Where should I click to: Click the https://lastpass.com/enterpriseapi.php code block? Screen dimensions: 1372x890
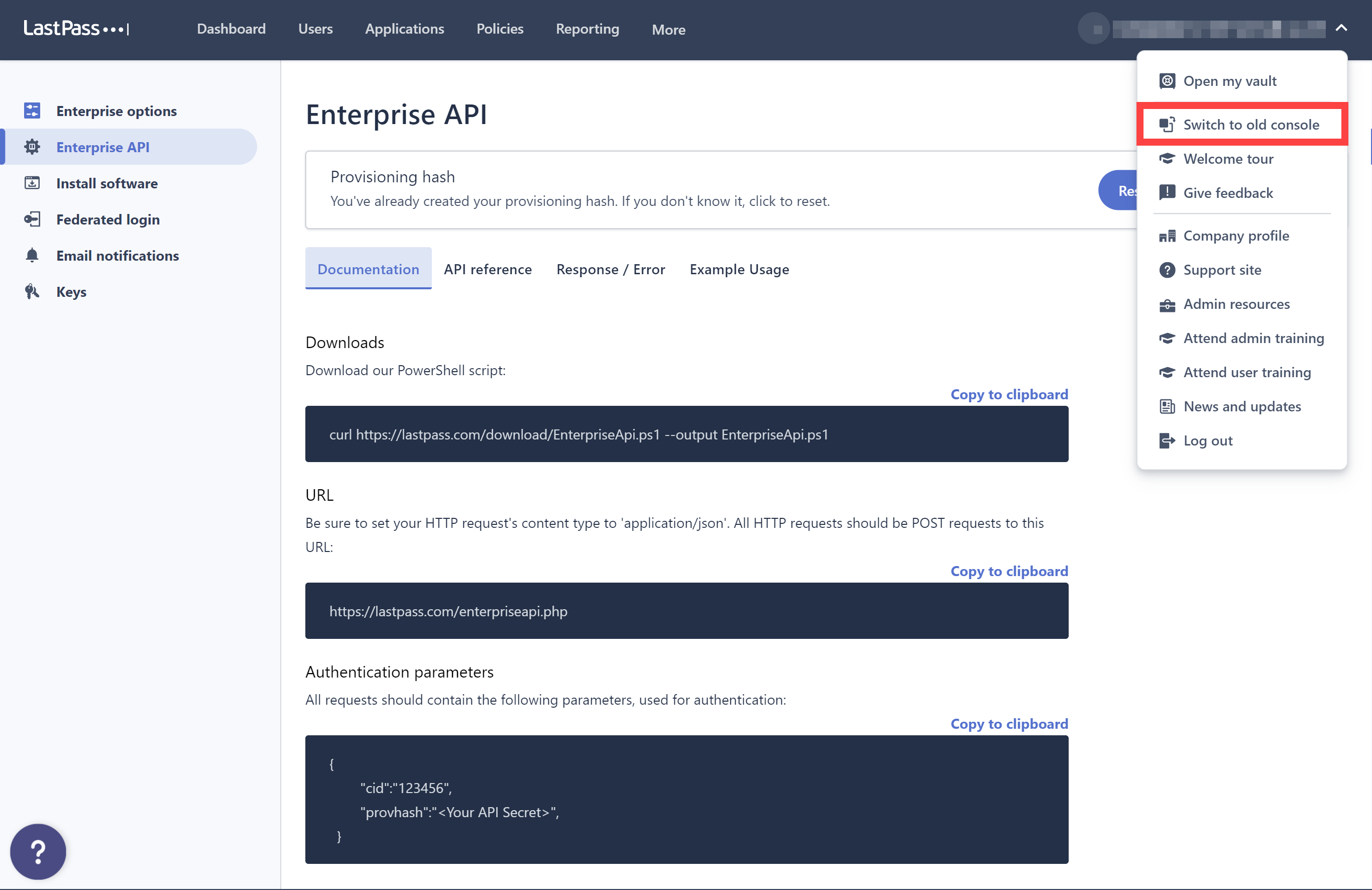[687, 610]
